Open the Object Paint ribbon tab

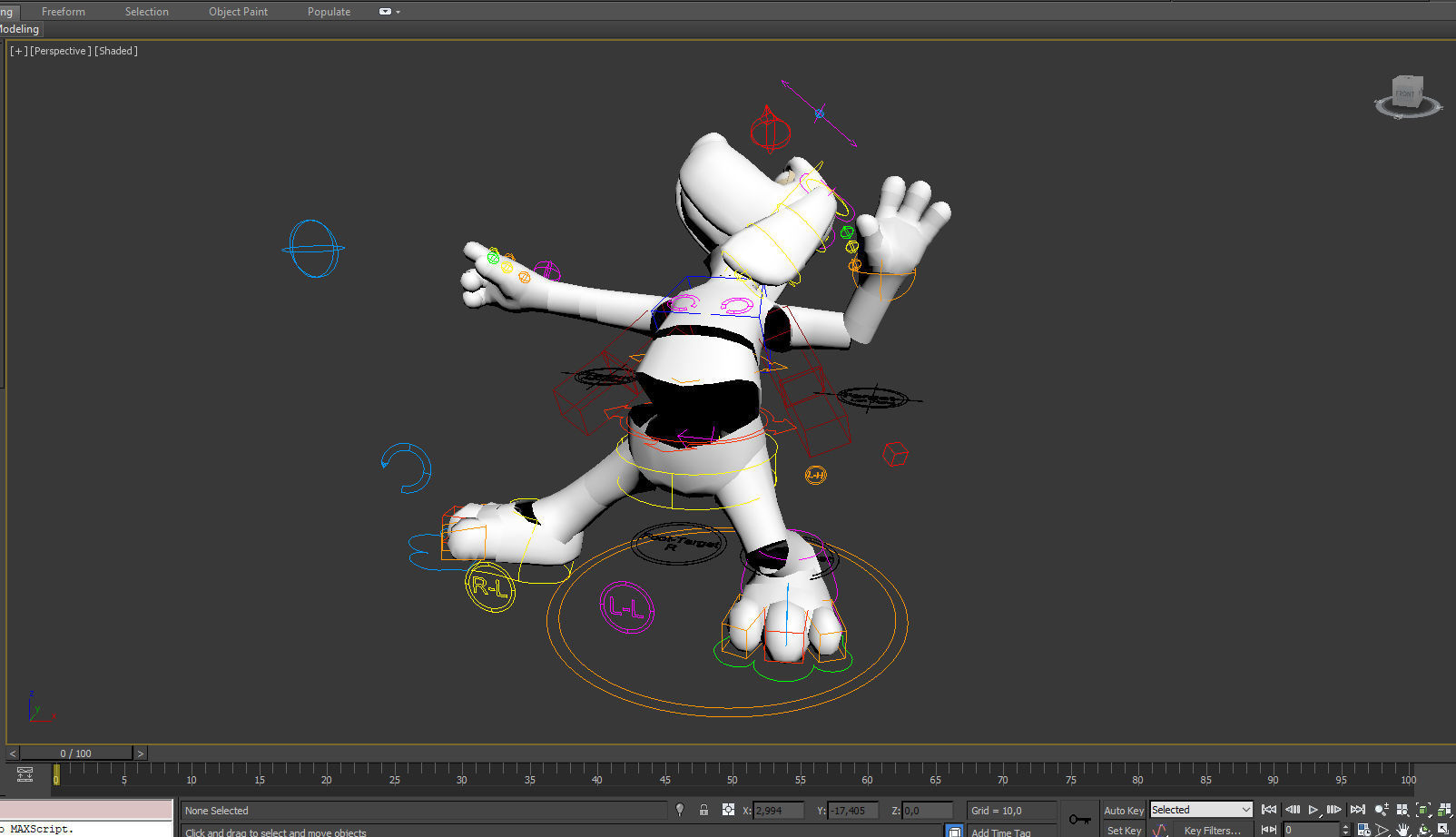(238, 12)
